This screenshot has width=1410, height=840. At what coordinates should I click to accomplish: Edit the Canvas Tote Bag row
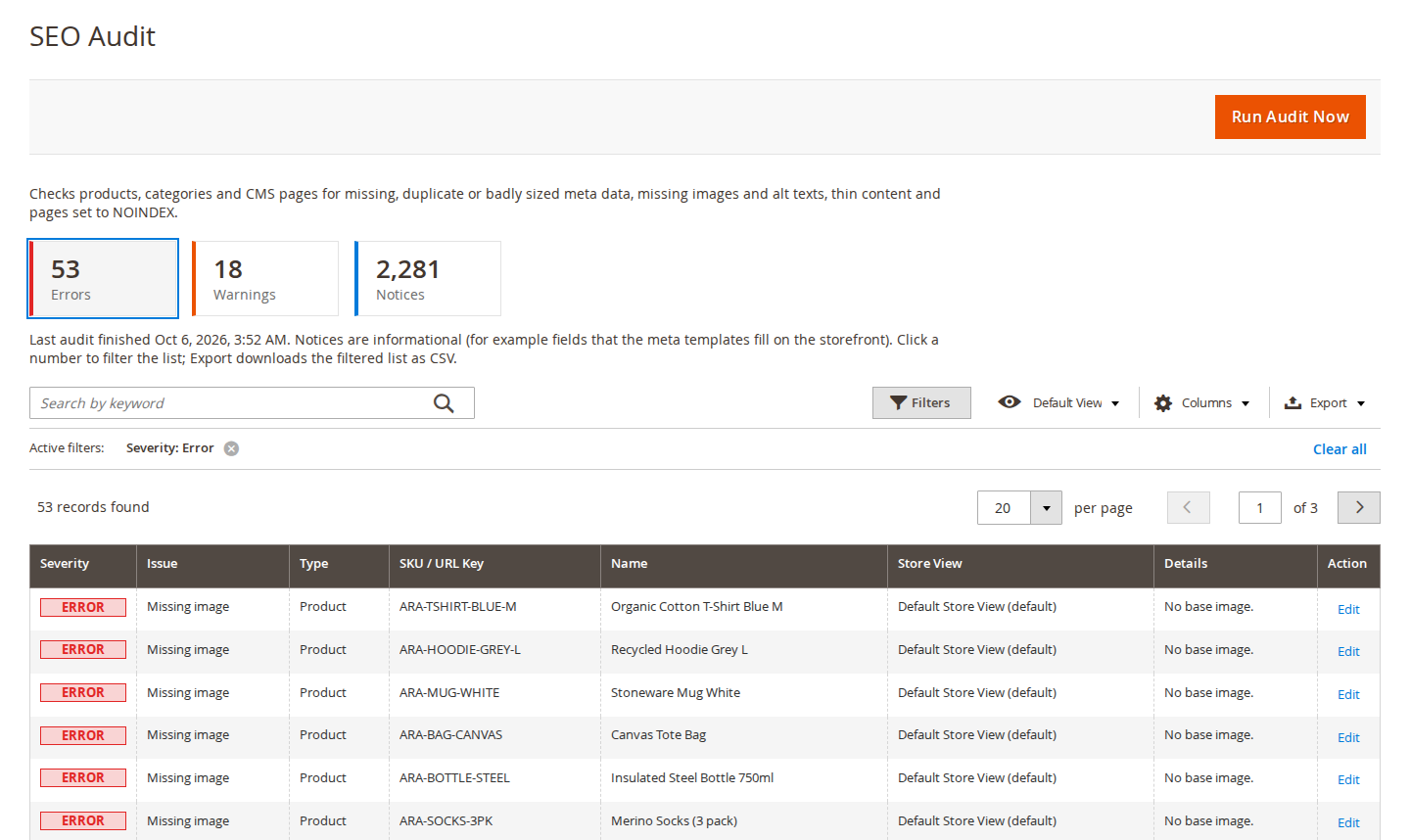[x=1348, y=737]
